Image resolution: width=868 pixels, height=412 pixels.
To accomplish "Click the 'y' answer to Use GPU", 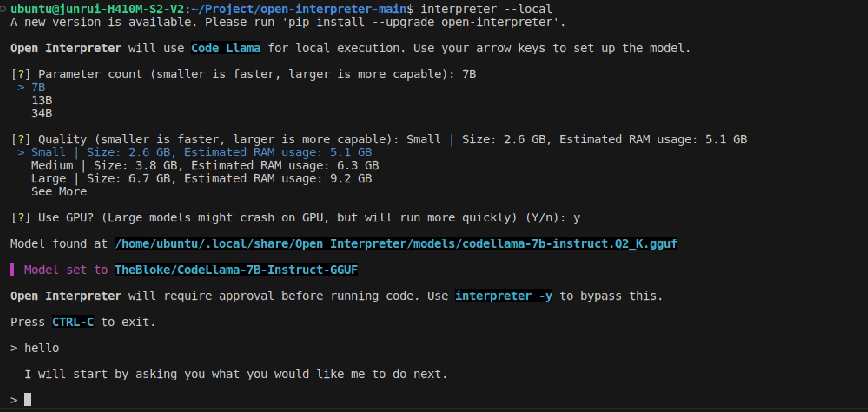I will tap(575, 217).
